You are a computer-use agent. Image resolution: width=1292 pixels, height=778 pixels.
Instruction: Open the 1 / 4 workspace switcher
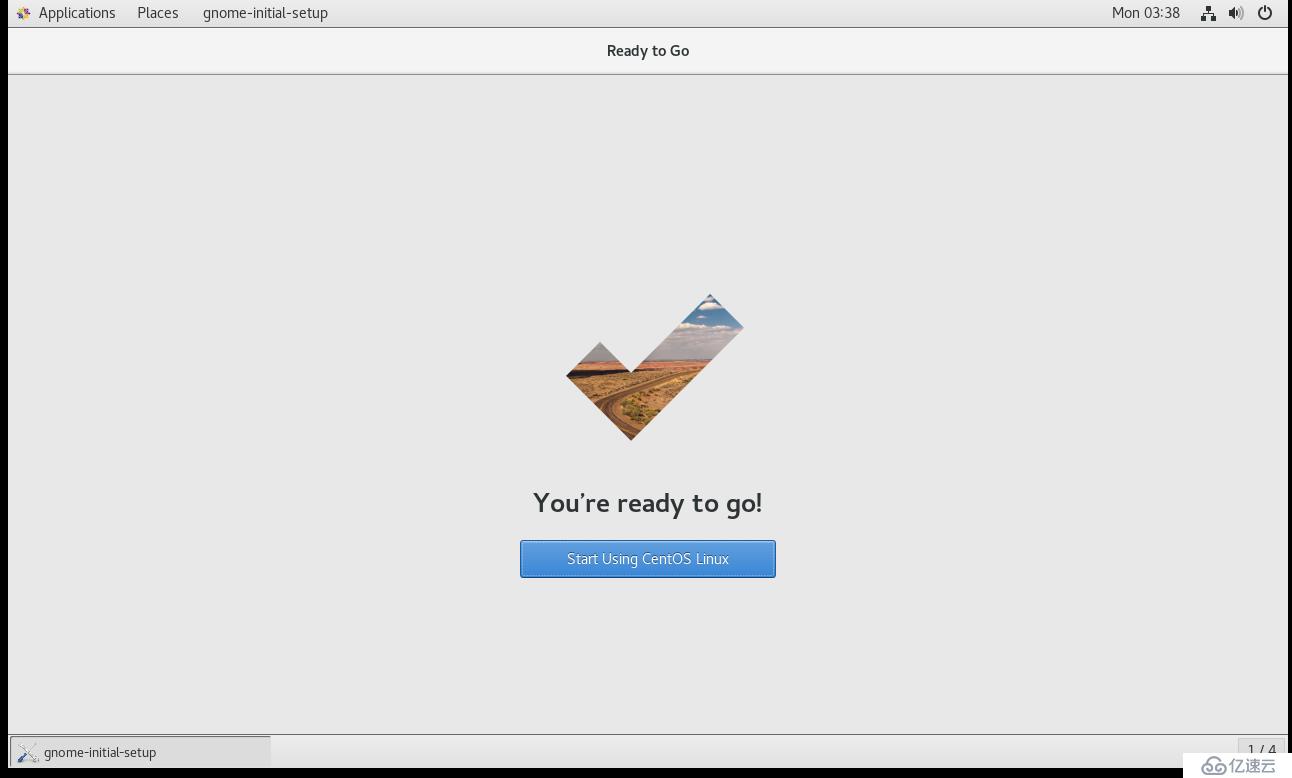(1261, 749)
